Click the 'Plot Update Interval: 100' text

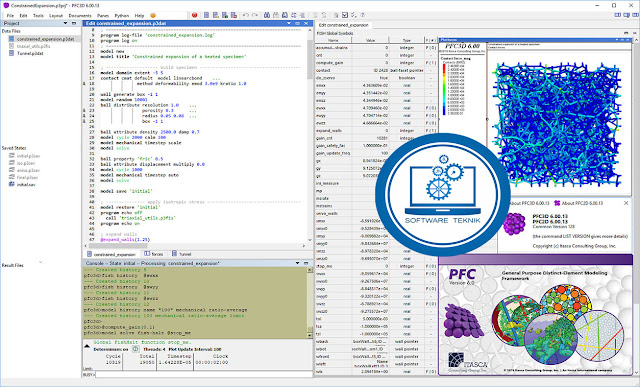(194, 349)
